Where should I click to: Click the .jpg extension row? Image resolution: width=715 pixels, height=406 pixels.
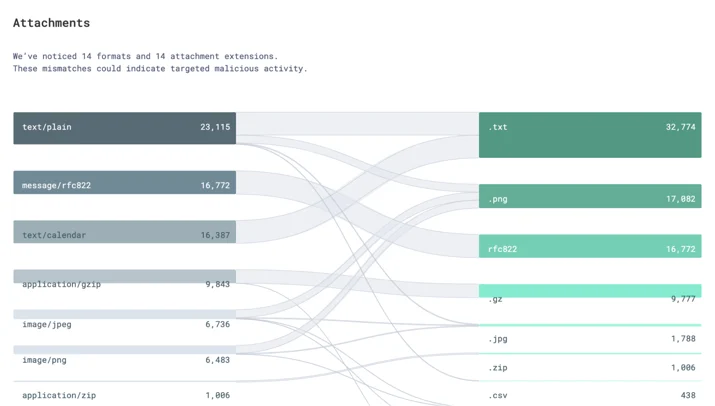point(590,334)
